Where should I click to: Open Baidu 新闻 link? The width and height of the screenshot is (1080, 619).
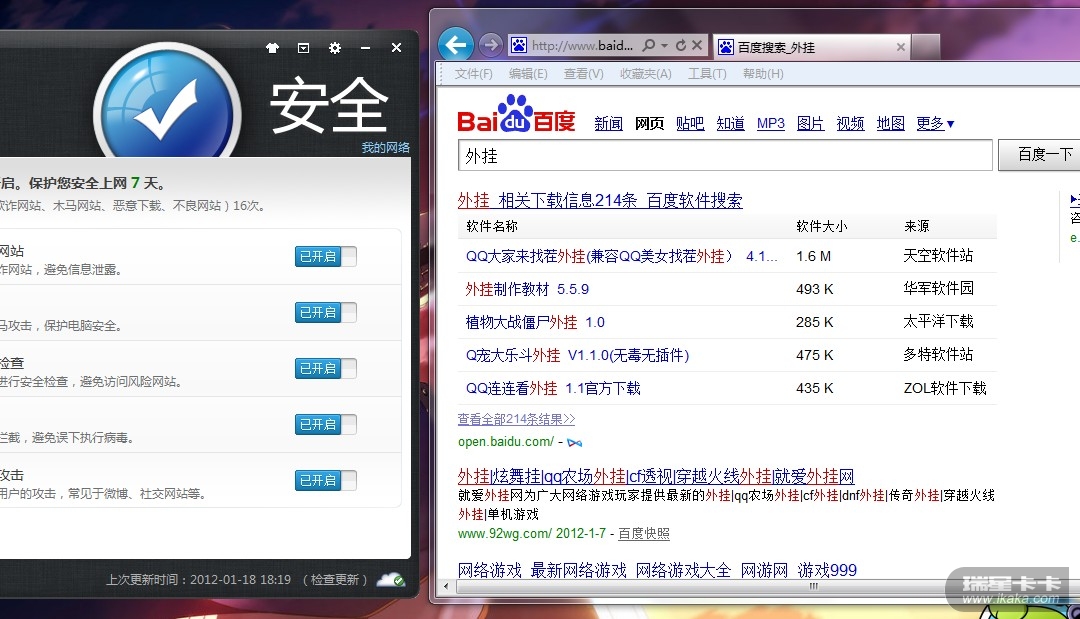pyautogui.click(x=608, y=123)
